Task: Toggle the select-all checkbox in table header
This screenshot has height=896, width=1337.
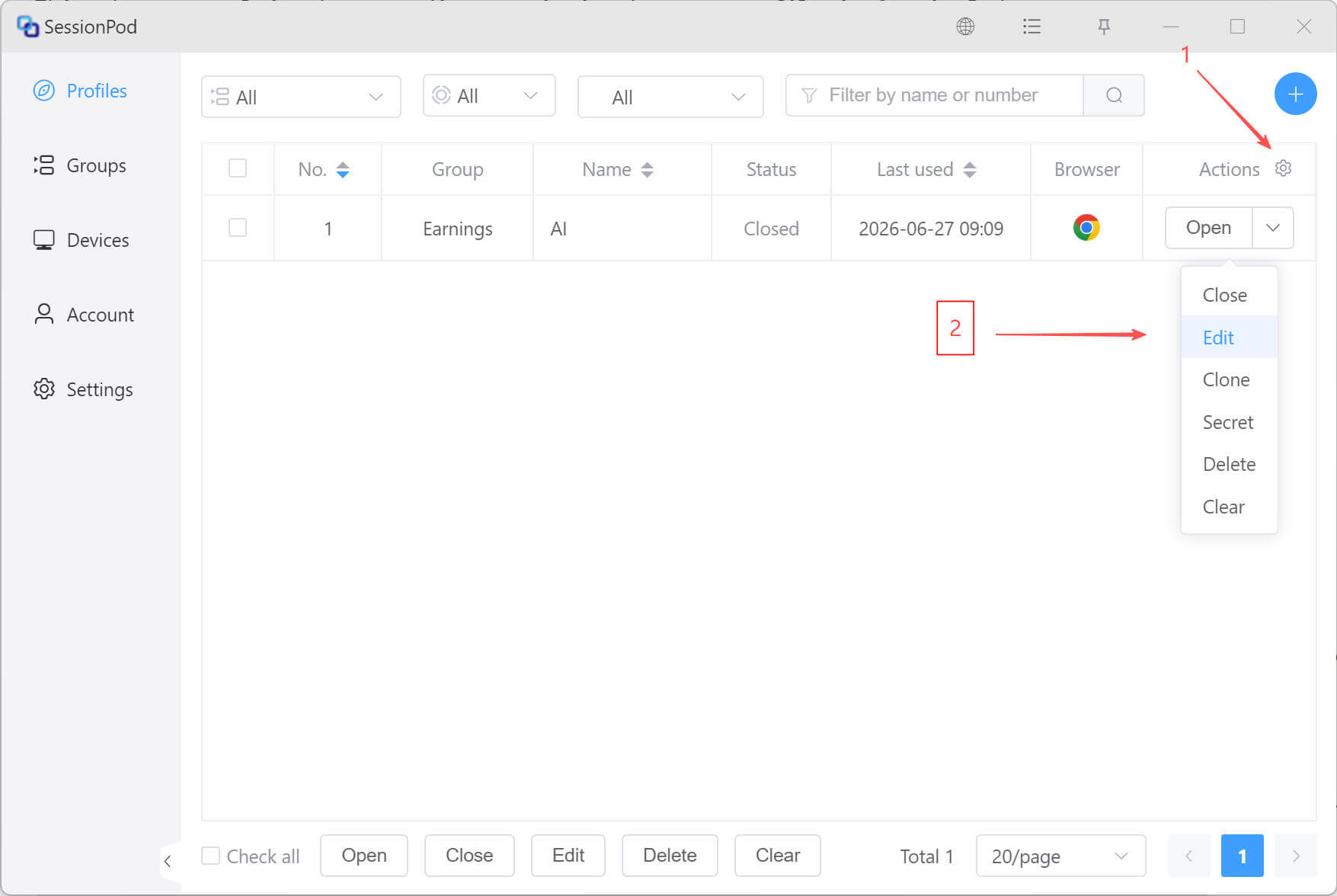Action: 238,168
